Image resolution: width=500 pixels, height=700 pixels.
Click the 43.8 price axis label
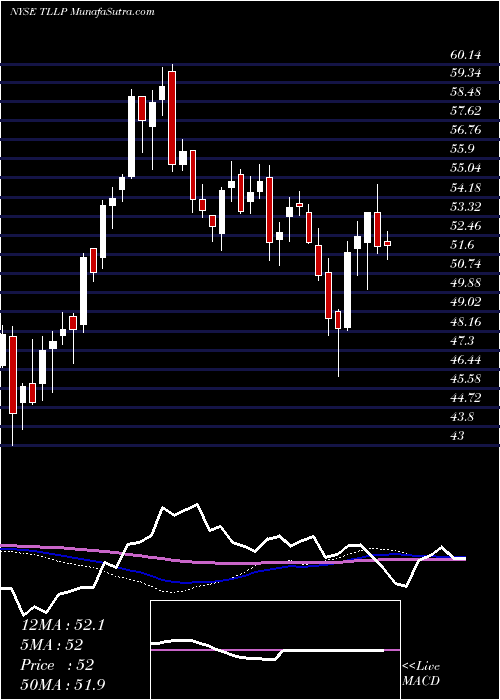(462, 417)
